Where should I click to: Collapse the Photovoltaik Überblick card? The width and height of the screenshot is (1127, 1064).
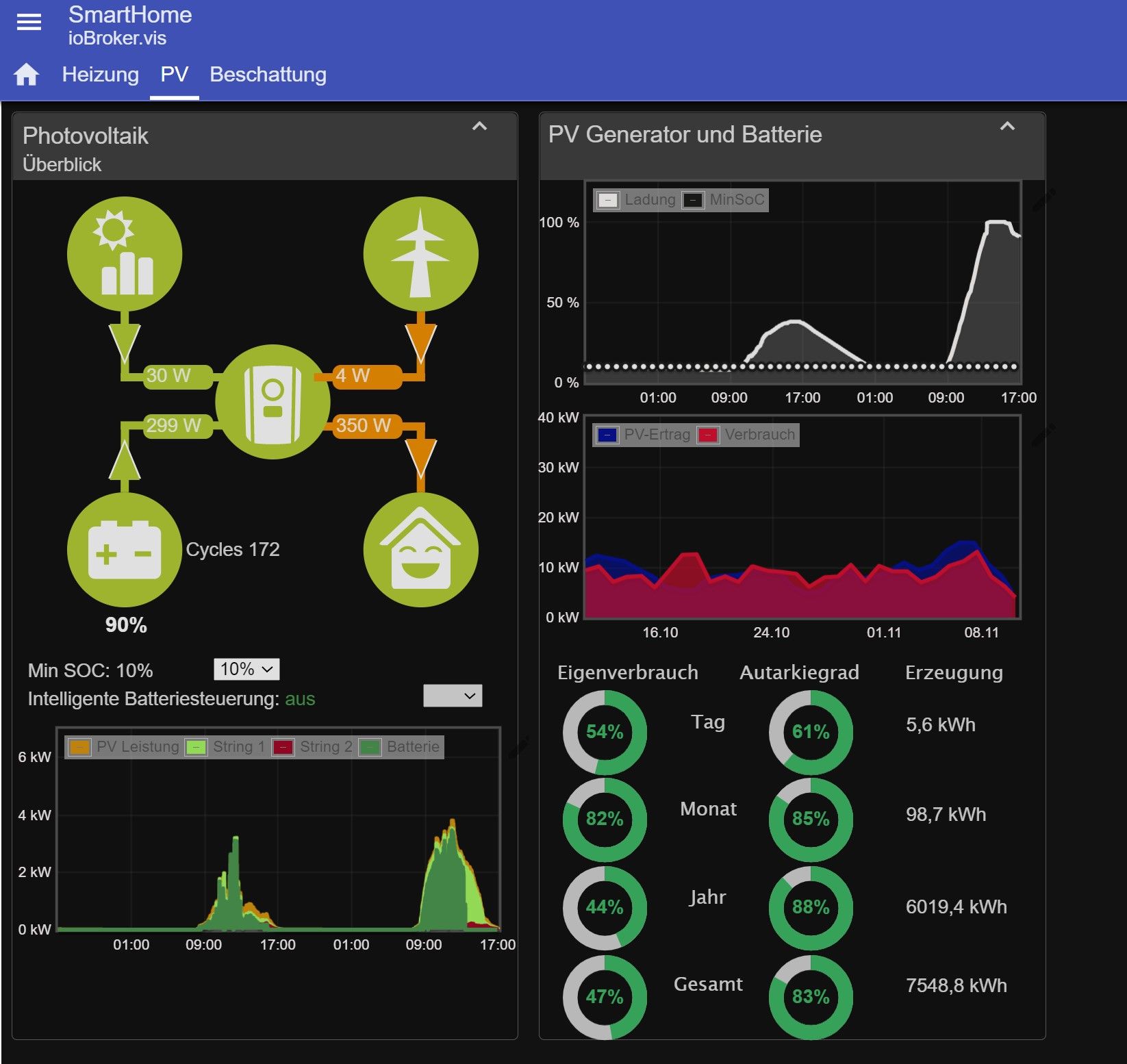pyautogui.click(x=480, y=126)
